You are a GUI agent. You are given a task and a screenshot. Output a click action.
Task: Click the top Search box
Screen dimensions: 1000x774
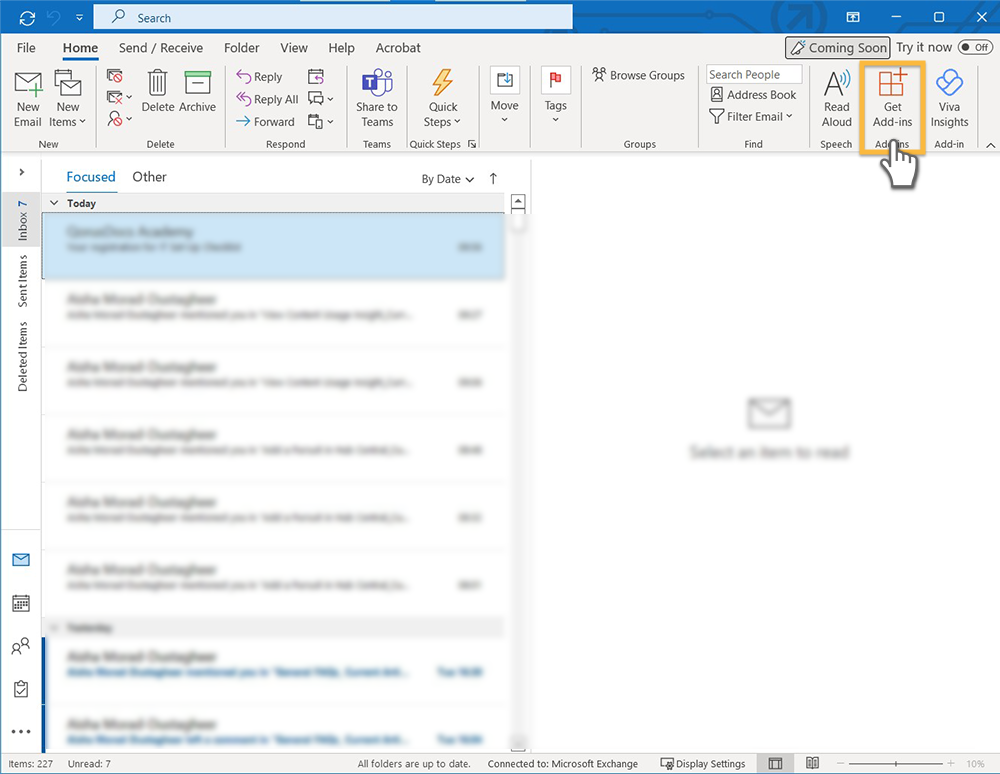333,18
